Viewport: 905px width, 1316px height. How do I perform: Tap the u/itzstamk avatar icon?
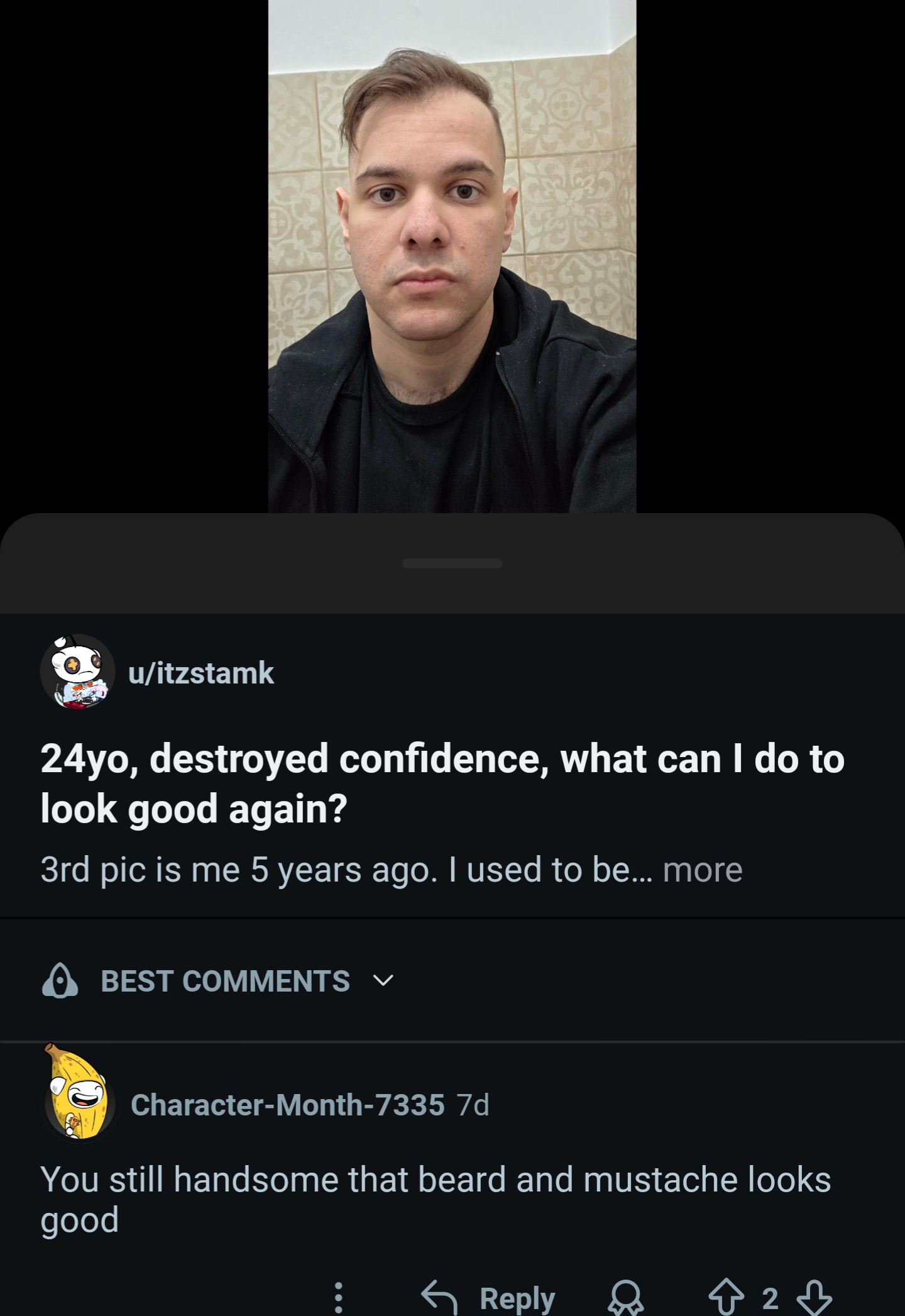click(78, 672)
